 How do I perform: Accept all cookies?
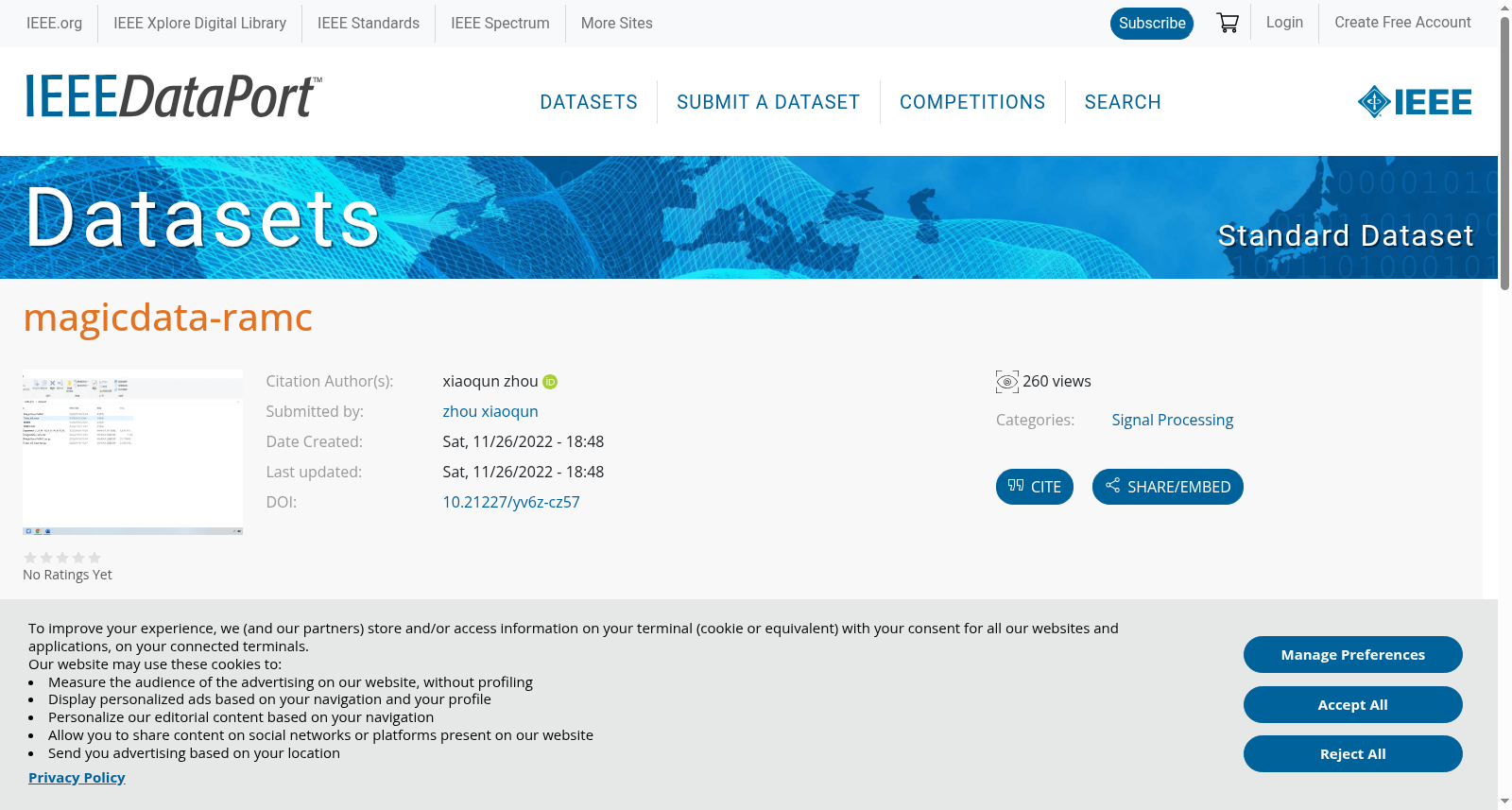pyautogui.click(x=1353, y=704)
